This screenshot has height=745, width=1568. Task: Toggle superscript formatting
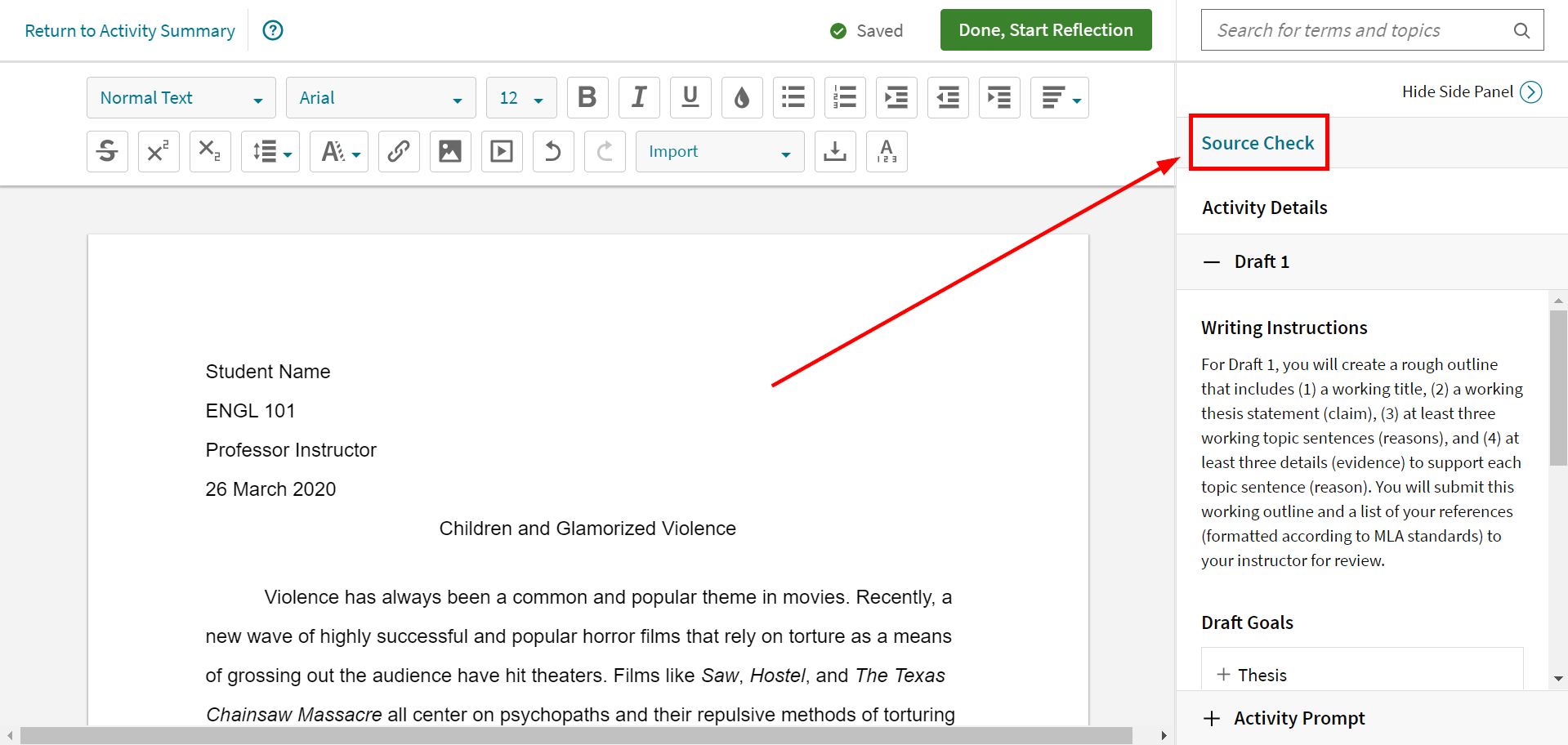click(159, 151)
